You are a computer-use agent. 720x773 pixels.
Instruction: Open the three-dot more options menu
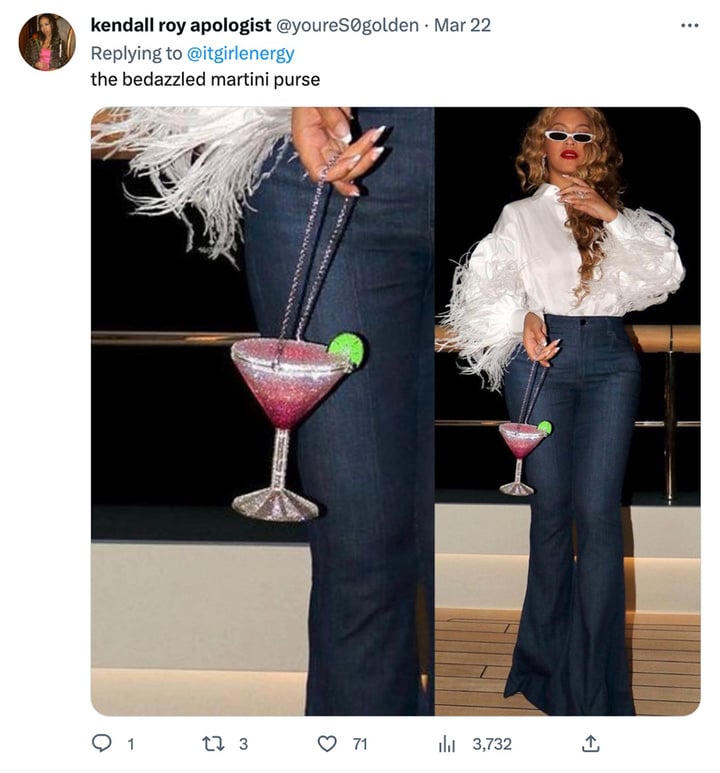(x=689, y=25)
